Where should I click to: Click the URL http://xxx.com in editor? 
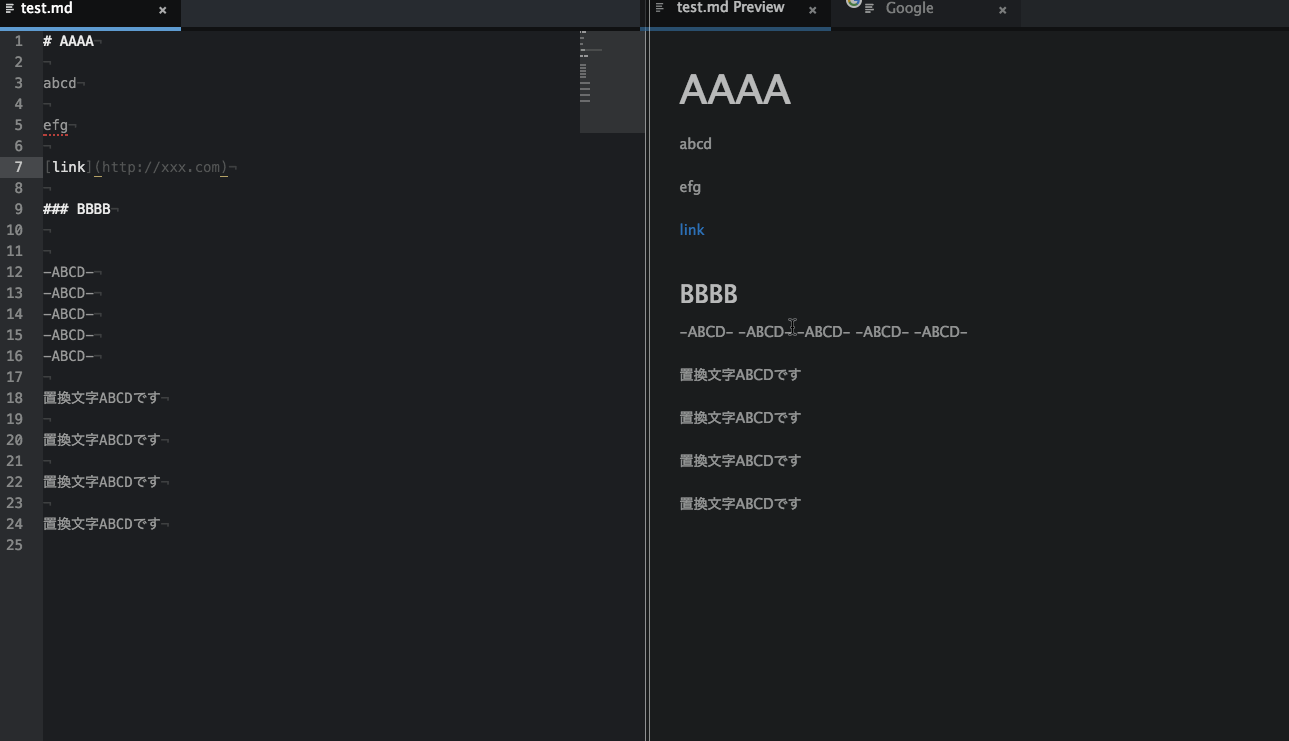pos(161,167)
